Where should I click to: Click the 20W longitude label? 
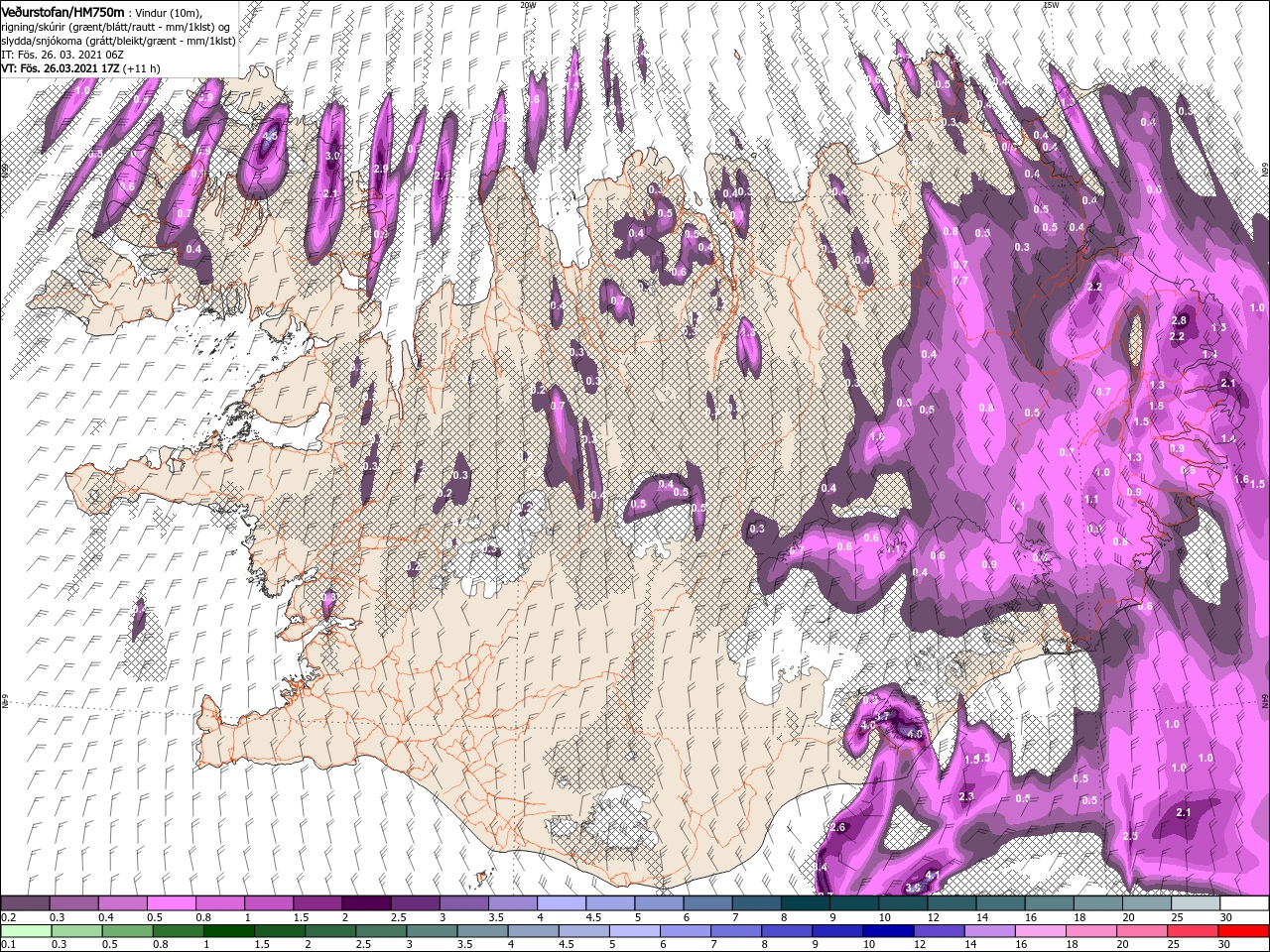[x=528, y=5]
